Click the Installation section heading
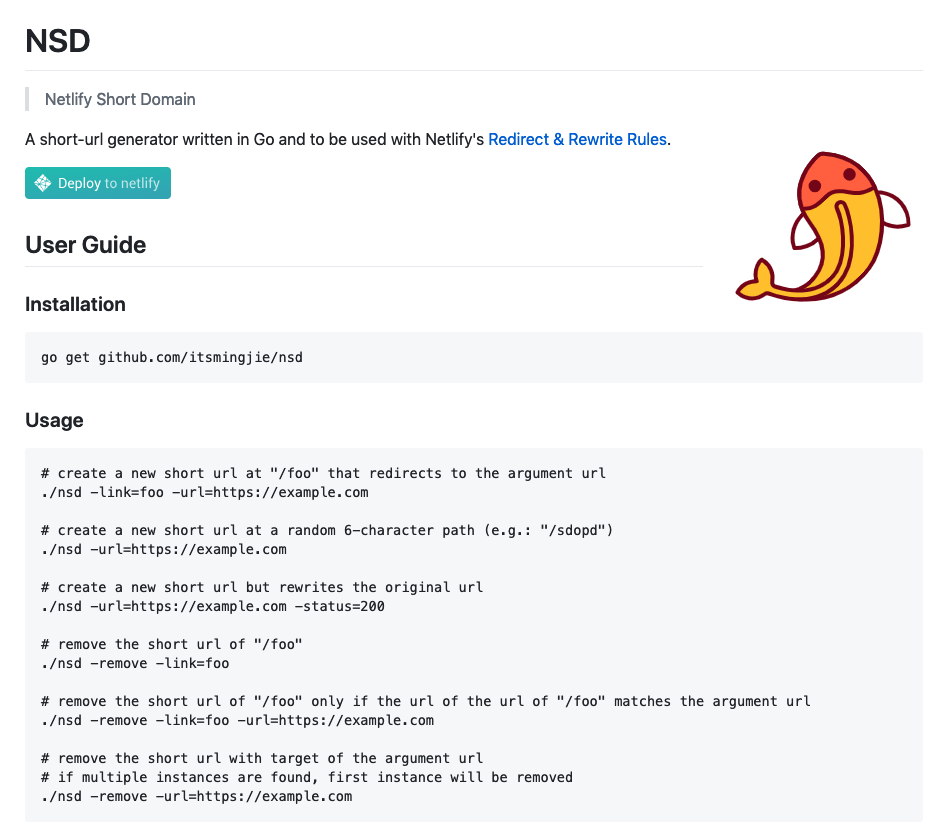 (x=75, y=304)
